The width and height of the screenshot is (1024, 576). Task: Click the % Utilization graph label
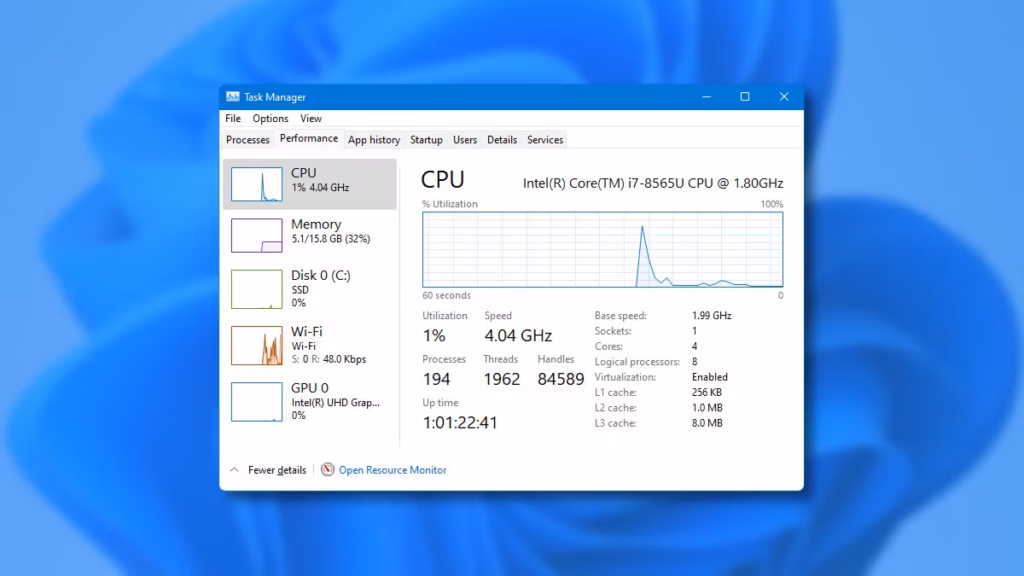(449, 204)
